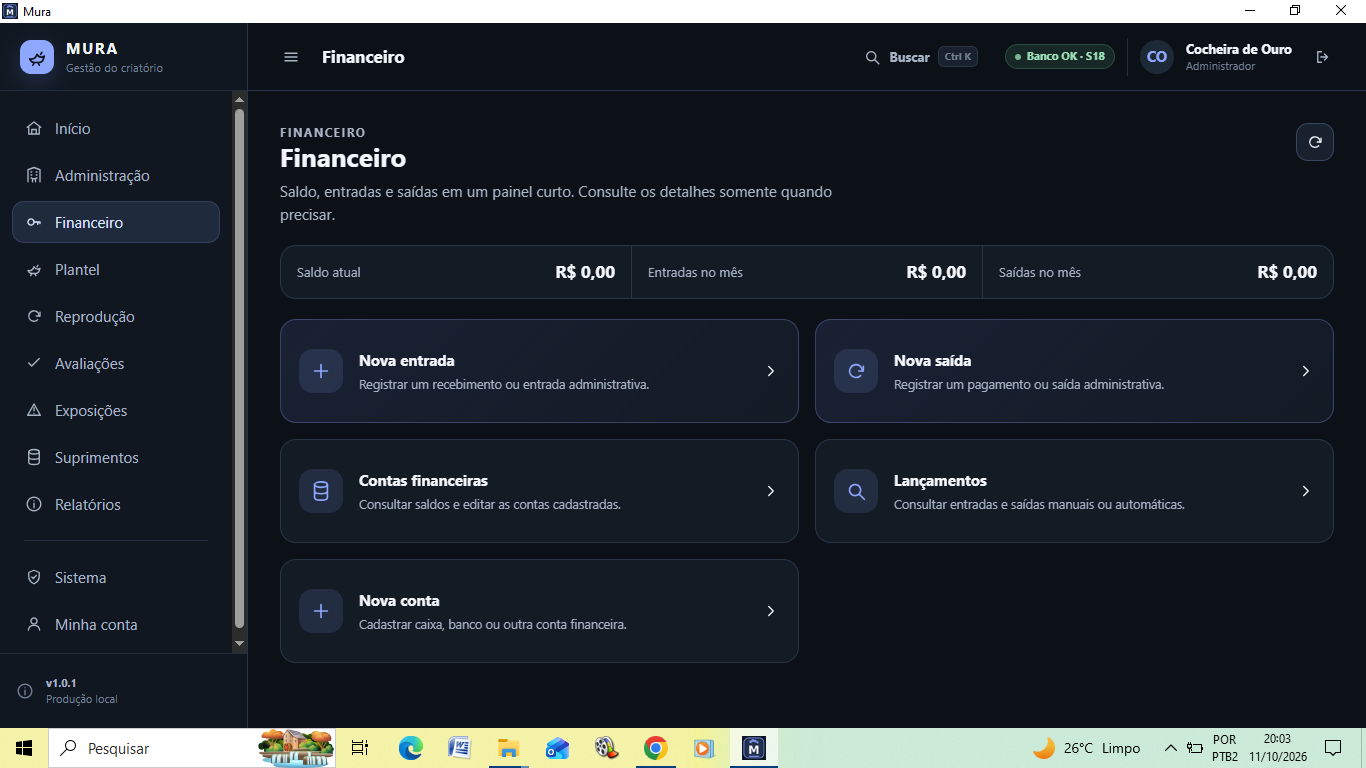The height and width of the screenshot is (768, 1366).
Task: Click the triangle icon beside Exposições
Action: [34, 410]
